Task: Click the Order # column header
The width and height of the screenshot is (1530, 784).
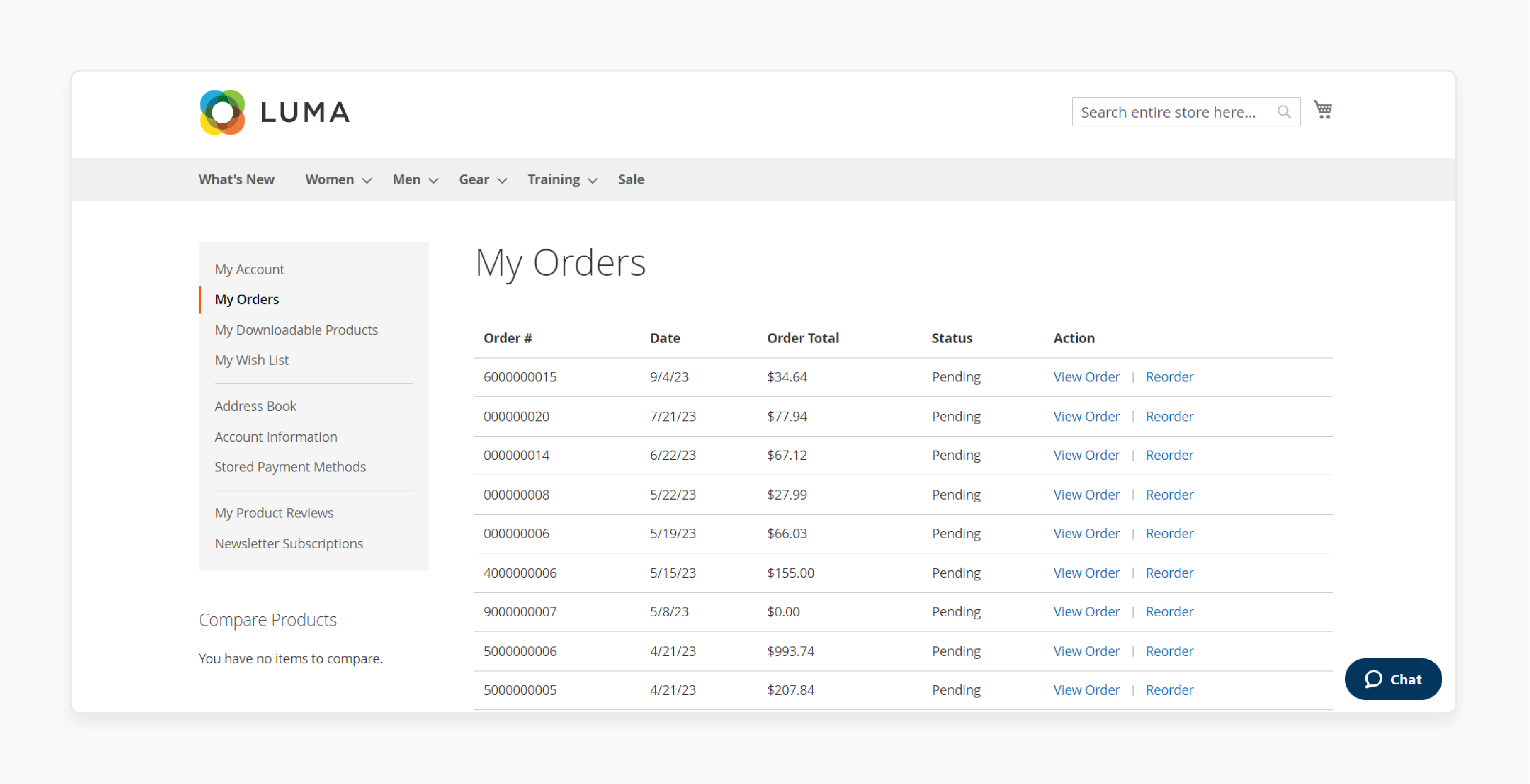Action: pyautogui.click(x=508, y=338)
